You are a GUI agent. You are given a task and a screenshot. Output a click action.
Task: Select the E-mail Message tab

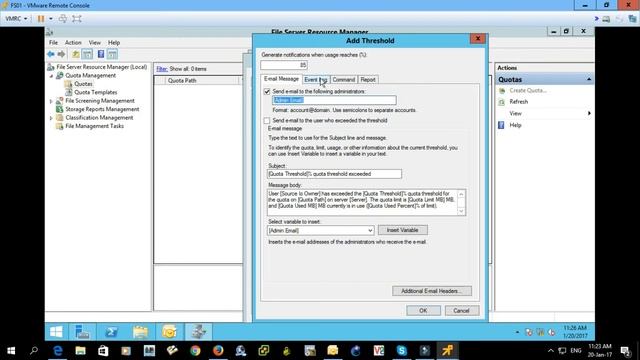281,79
